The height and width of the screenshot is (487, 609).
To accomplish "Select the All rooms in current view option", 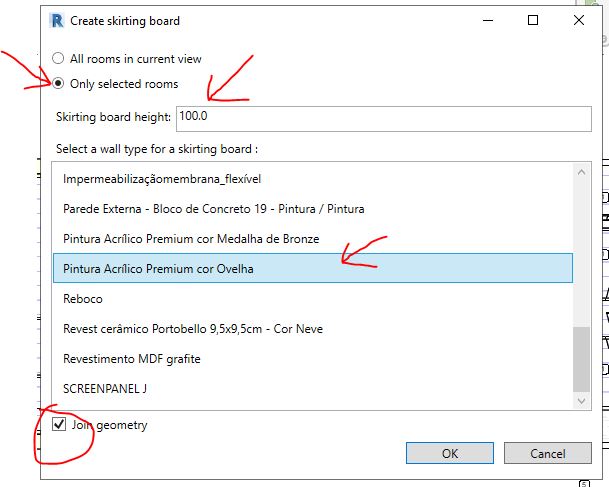I will (x=58, y=59).
